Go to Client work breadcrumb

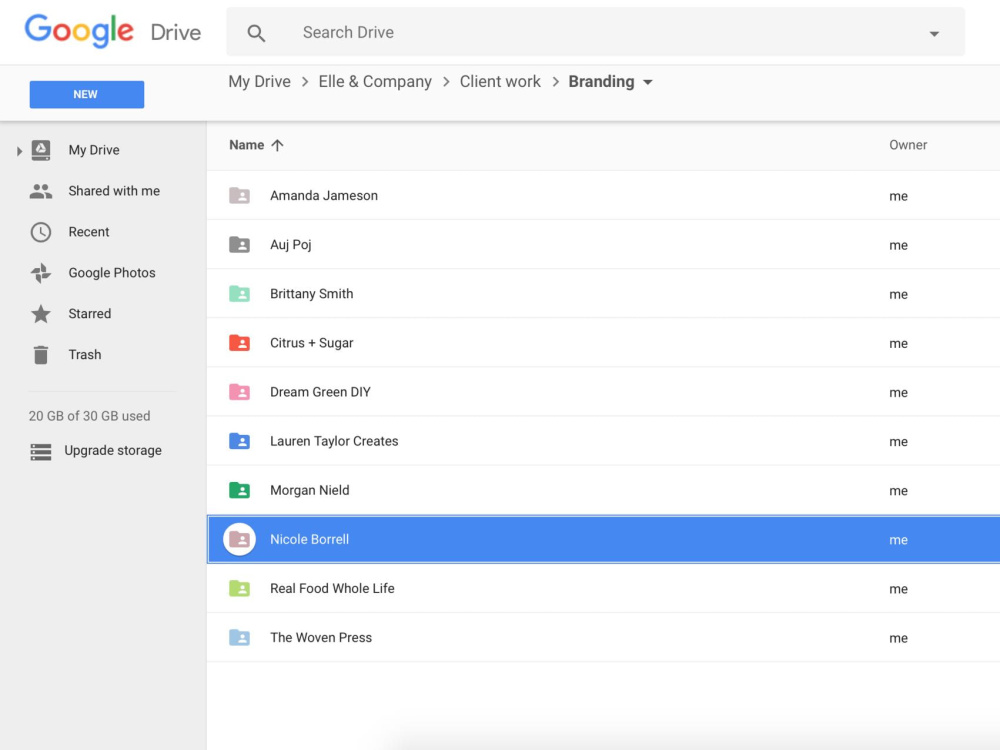(500, 82)
